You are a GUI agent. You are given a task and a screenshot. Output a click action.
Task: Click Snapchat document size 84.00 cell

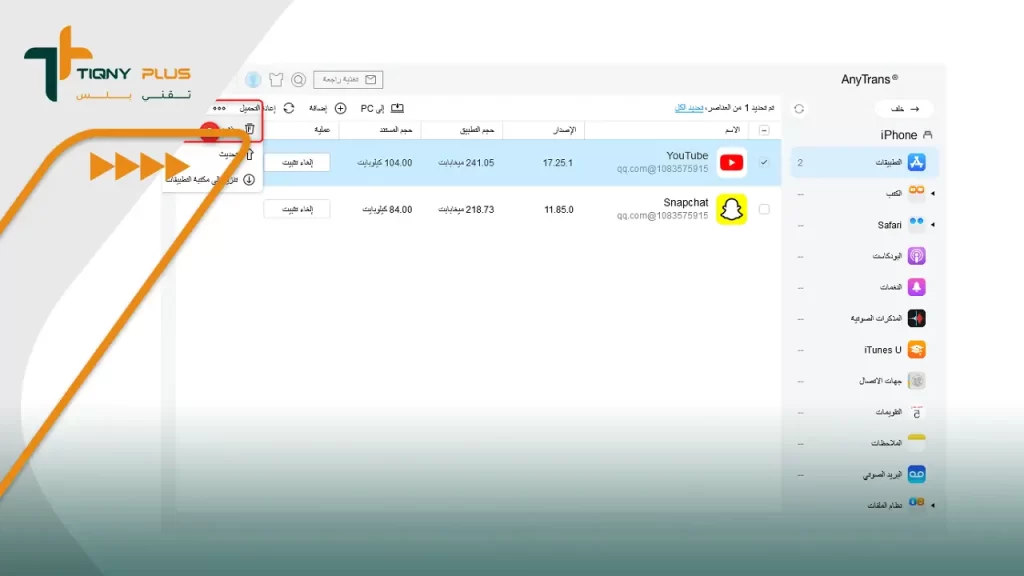387,210
